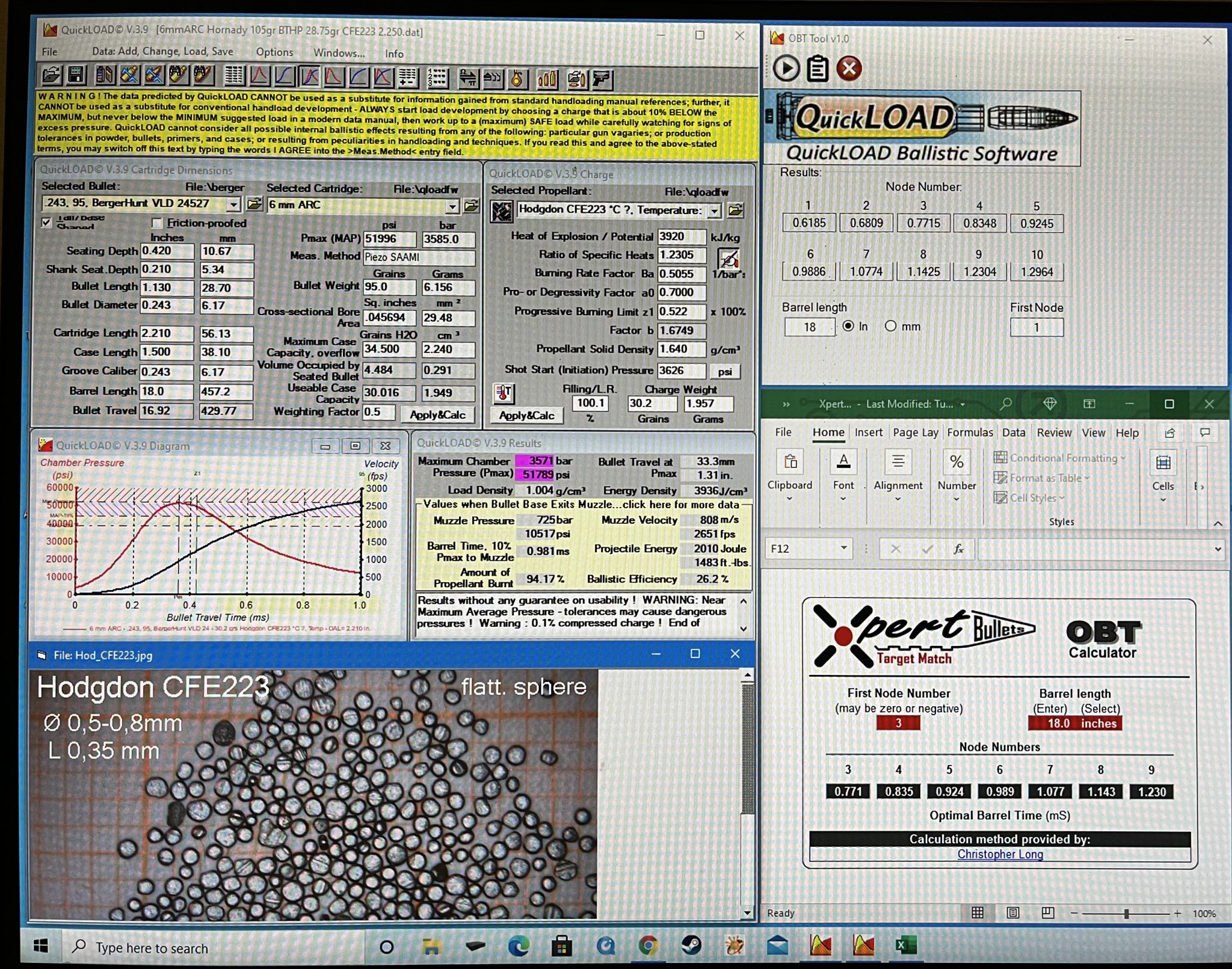Click the red X icon in OBT Tool
This screenshot has height=969, width=1232.
[849, 68]
